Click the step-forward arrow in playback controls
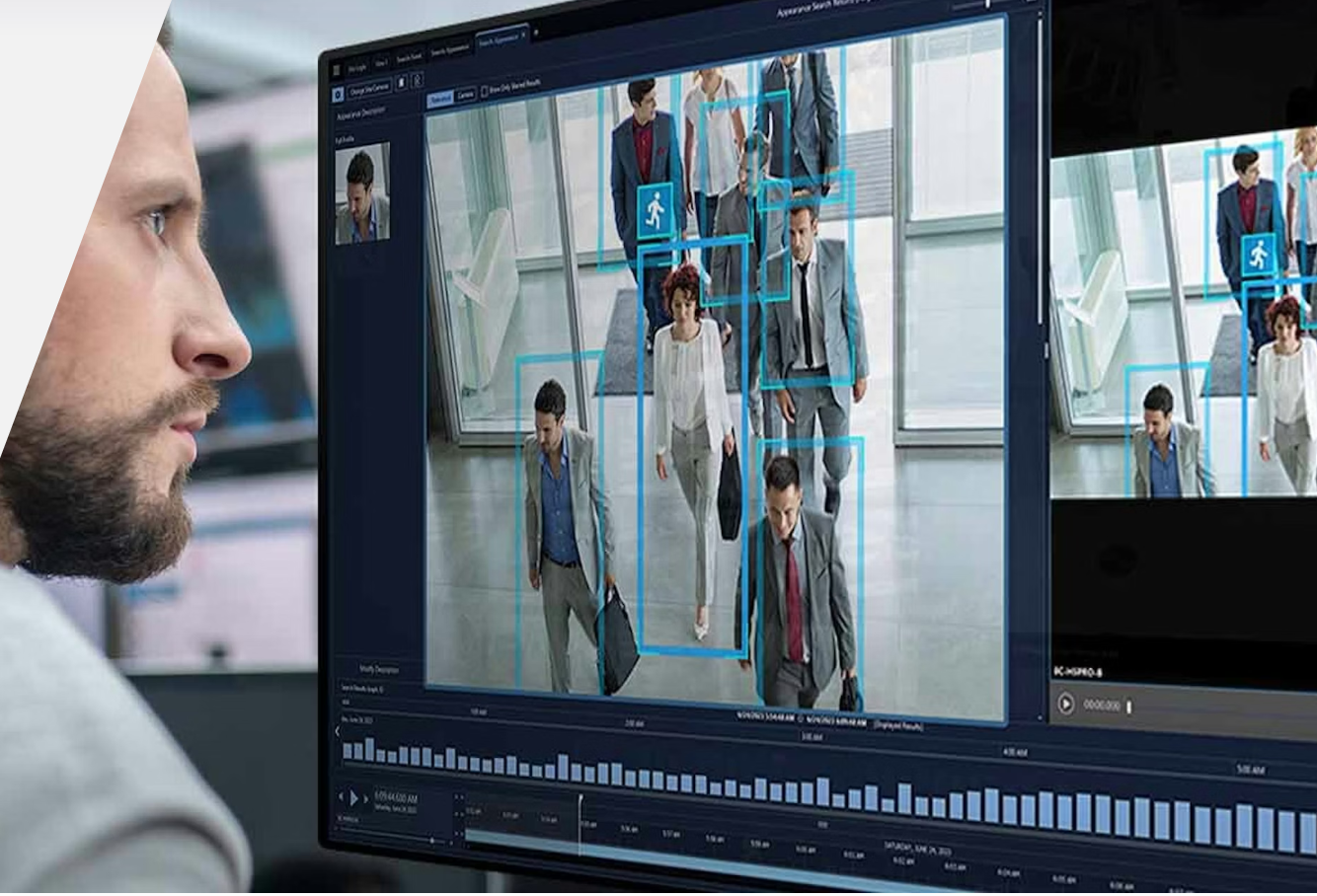1317x896 pixels. click(x=366, y=799)
